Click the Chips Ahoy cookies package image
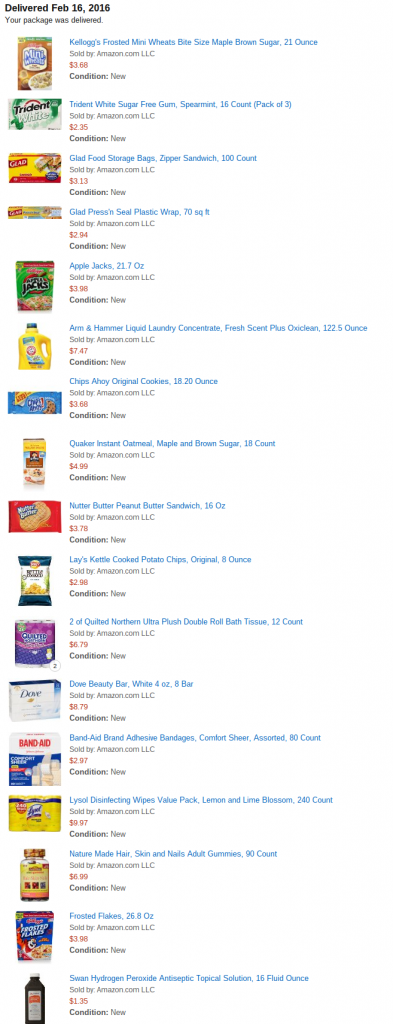Screen dimensions: 393x1024 click(35, 402)
